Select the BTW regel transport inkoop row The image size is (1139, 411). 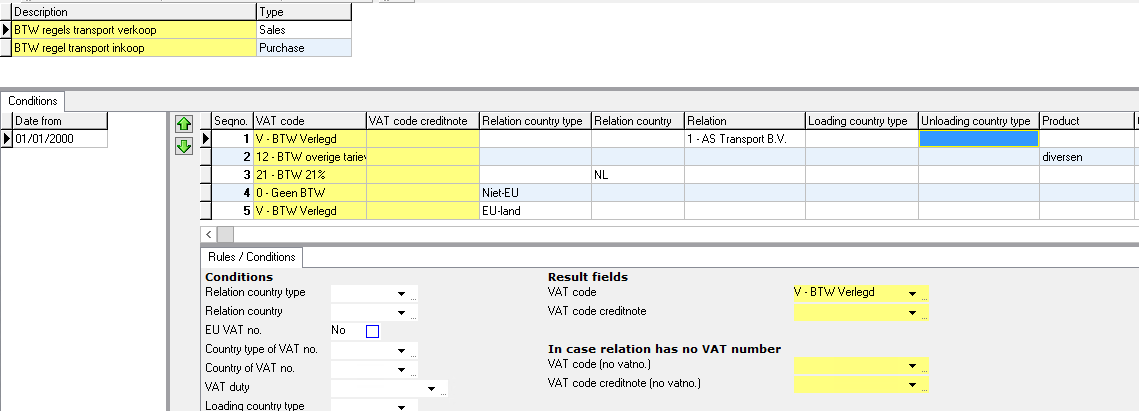click(133, 48)
